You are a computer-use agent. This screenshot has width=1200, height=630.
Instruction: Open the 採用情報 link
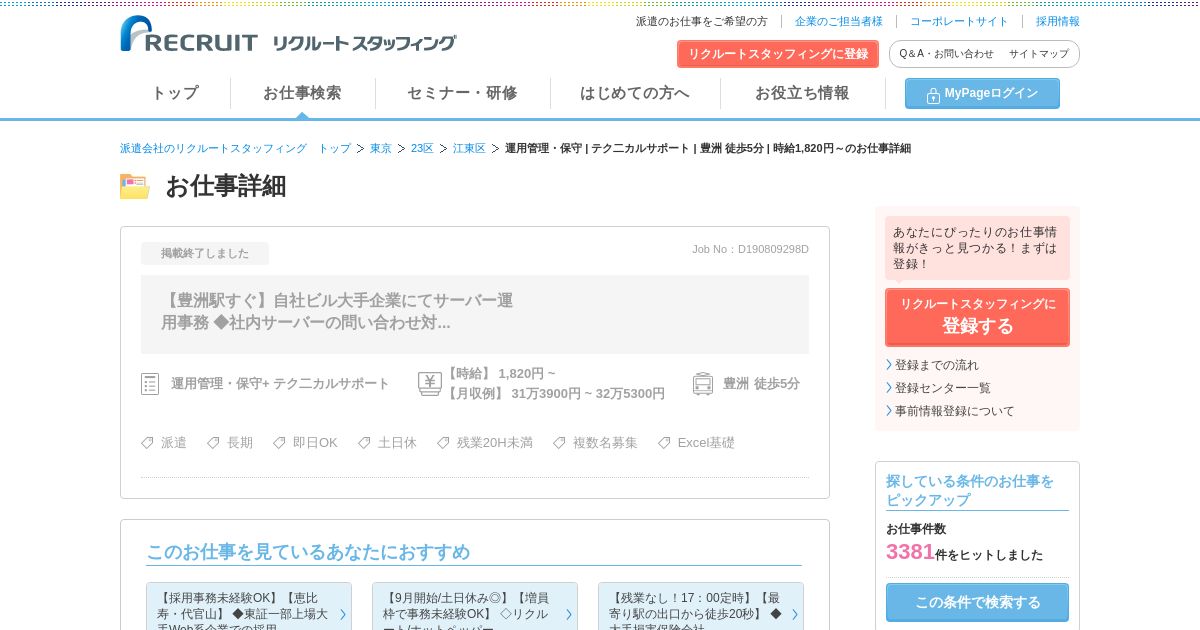pos(1058,21)
